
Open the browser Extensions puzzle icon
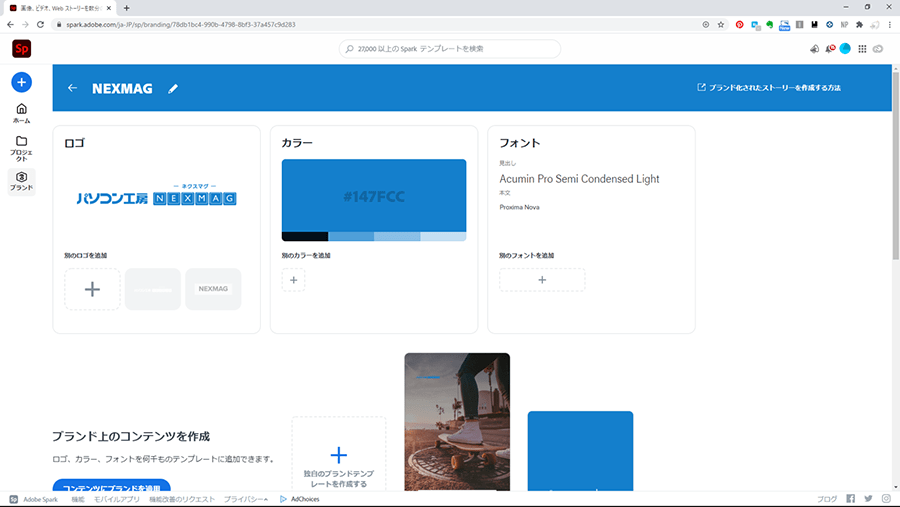point(859,25)
